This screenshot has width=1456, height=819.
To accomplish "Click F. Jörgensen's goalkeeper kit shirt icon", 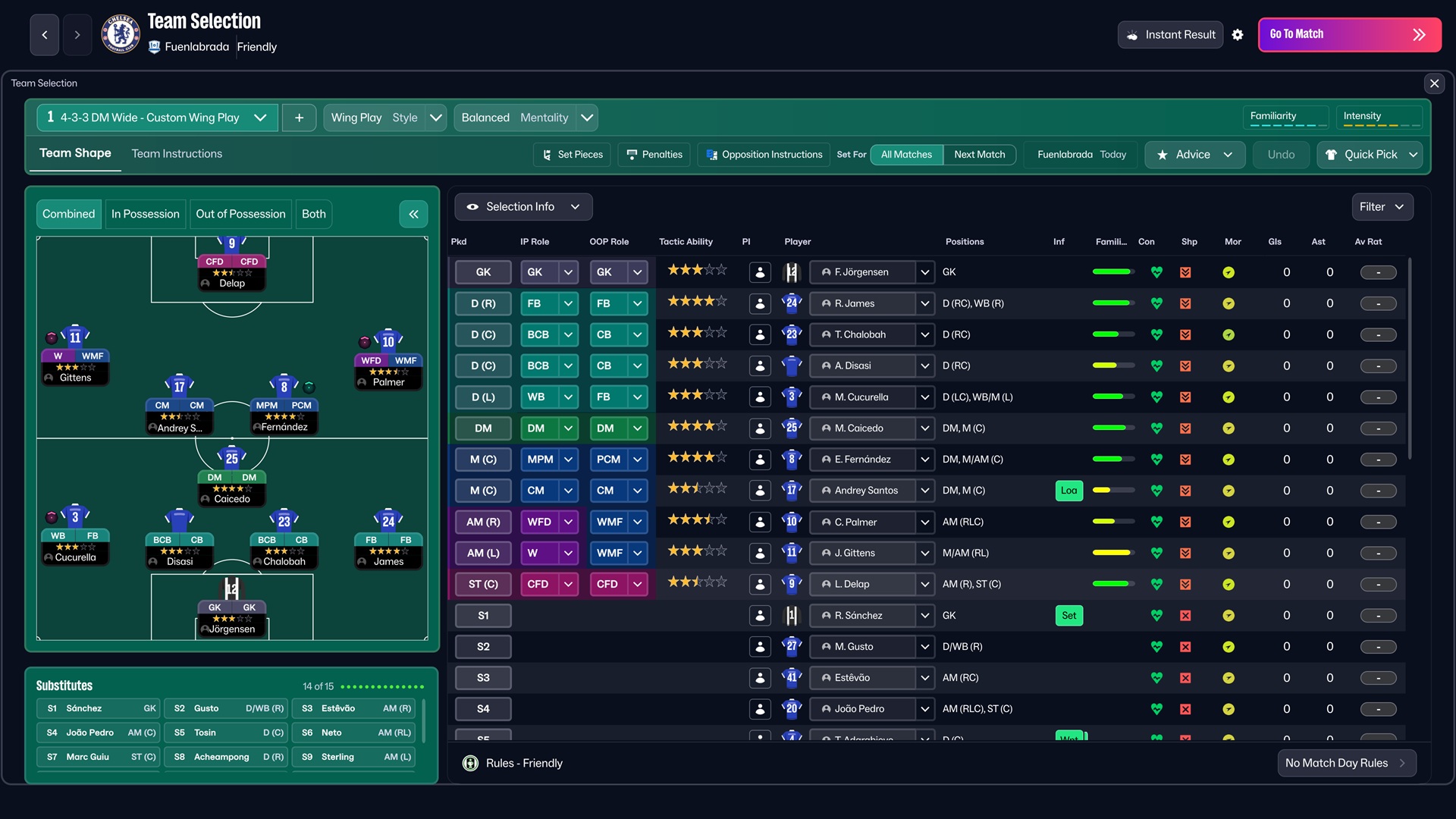I will pos(791,271).
